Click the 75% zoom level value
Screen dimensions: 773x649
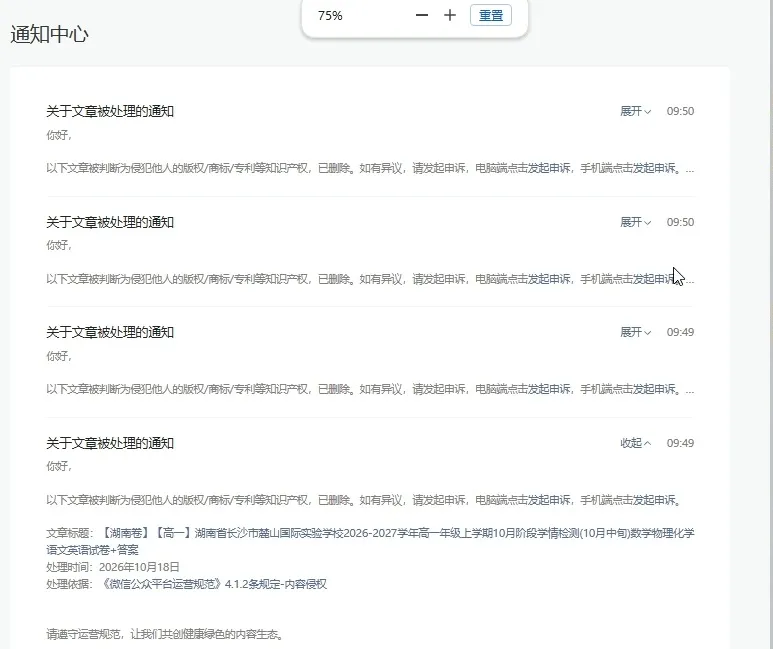point(330,16)
